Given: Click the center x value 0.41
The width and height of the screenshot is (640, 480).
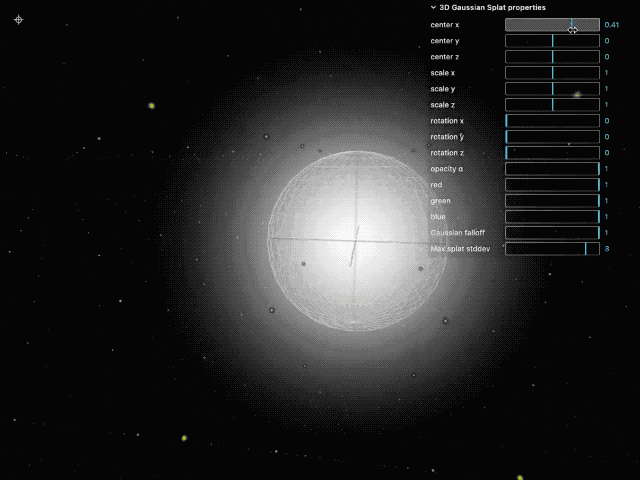Looking at the screenshot, I should click(x=611, y=25).
